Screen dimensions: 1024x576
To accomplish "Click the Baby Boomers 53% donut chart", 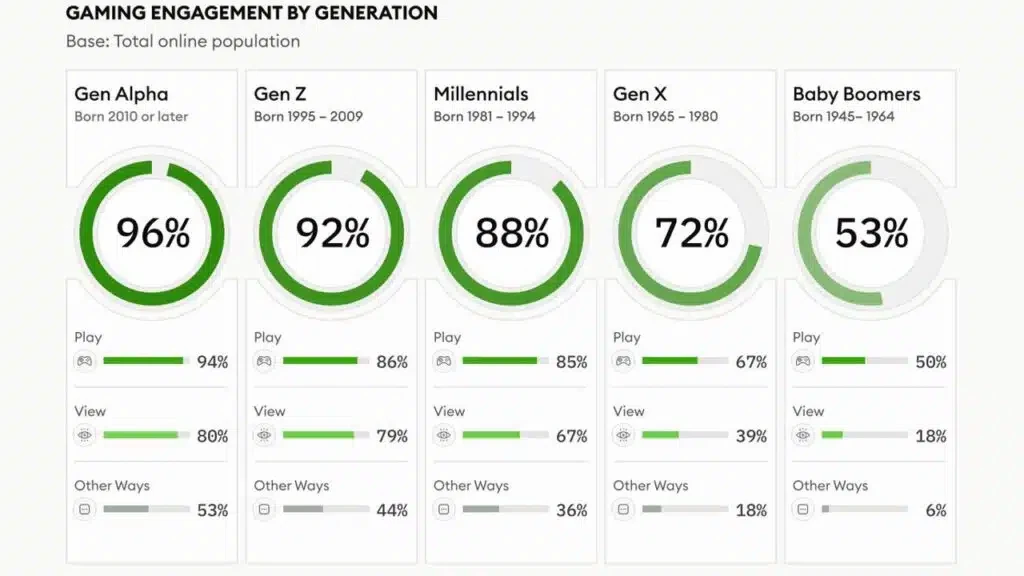I will (x=871, y=233).
